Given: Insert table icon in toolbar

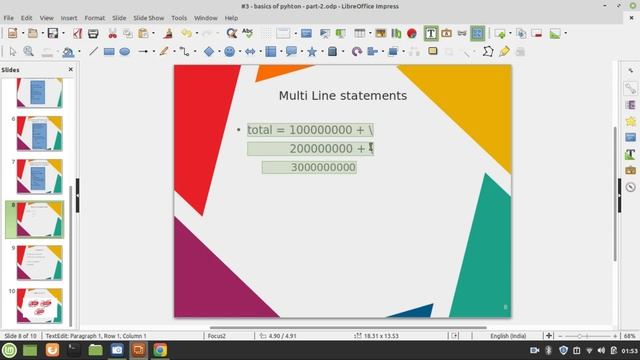Looking at the screenshot, I should tap(359, 33).
